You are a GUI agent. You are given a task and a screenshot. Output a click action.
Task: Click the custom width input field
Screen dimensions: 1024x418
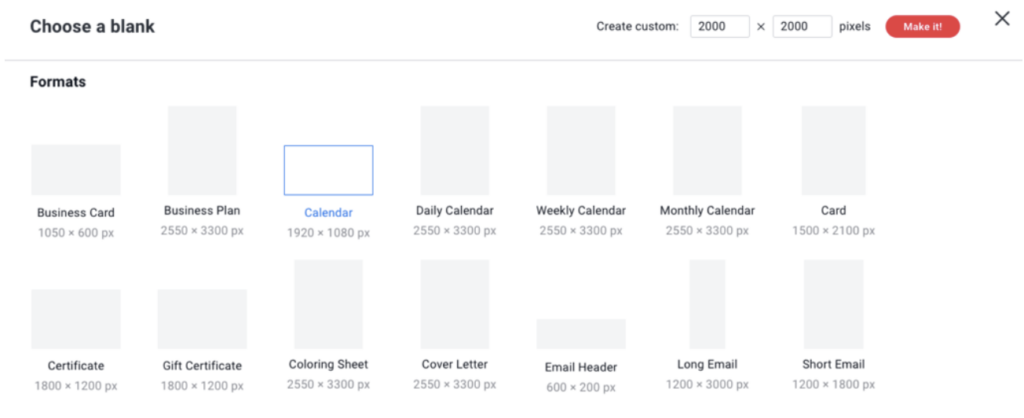pos(719,27)
